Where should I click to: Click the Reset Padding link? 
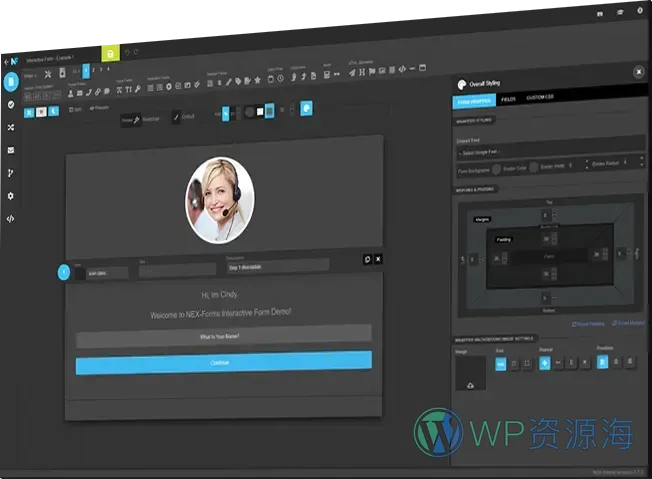tap(588, 324)
